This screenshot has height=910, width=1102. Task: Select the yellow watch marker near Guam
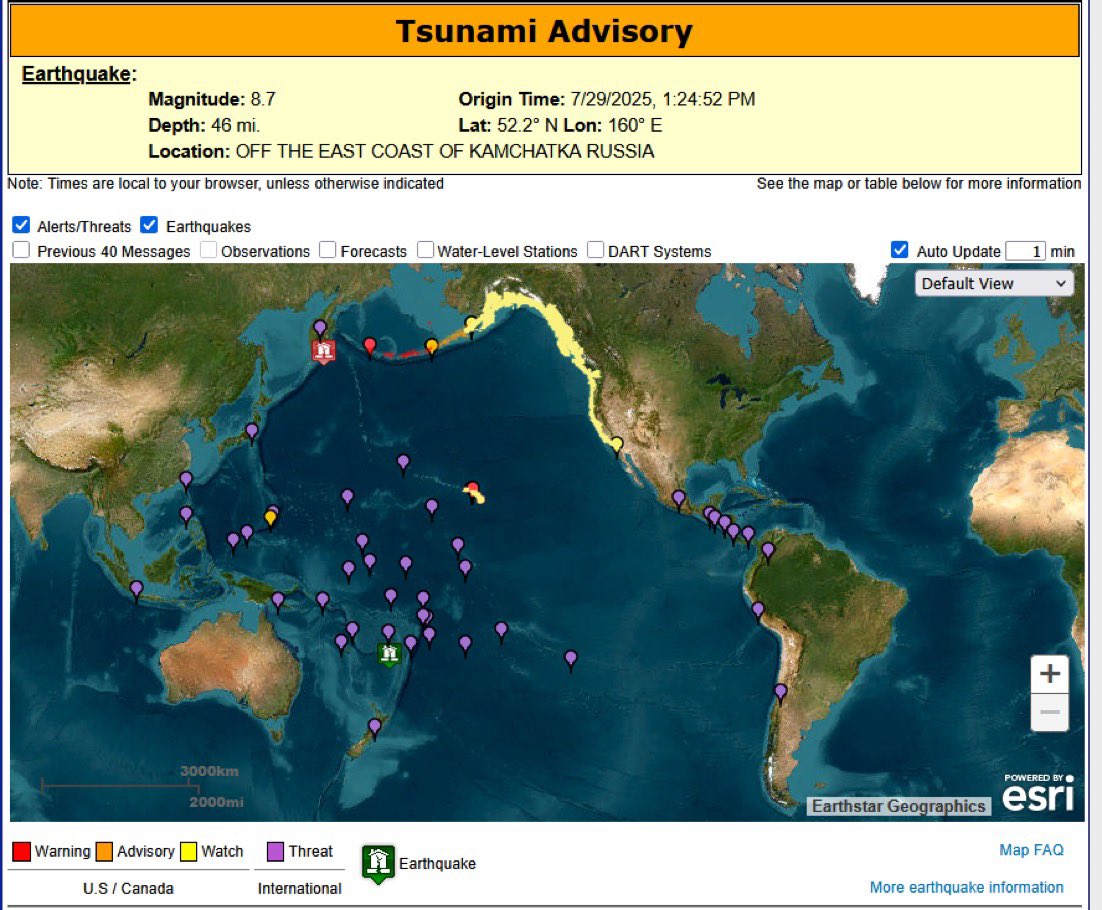coord(270,519)
